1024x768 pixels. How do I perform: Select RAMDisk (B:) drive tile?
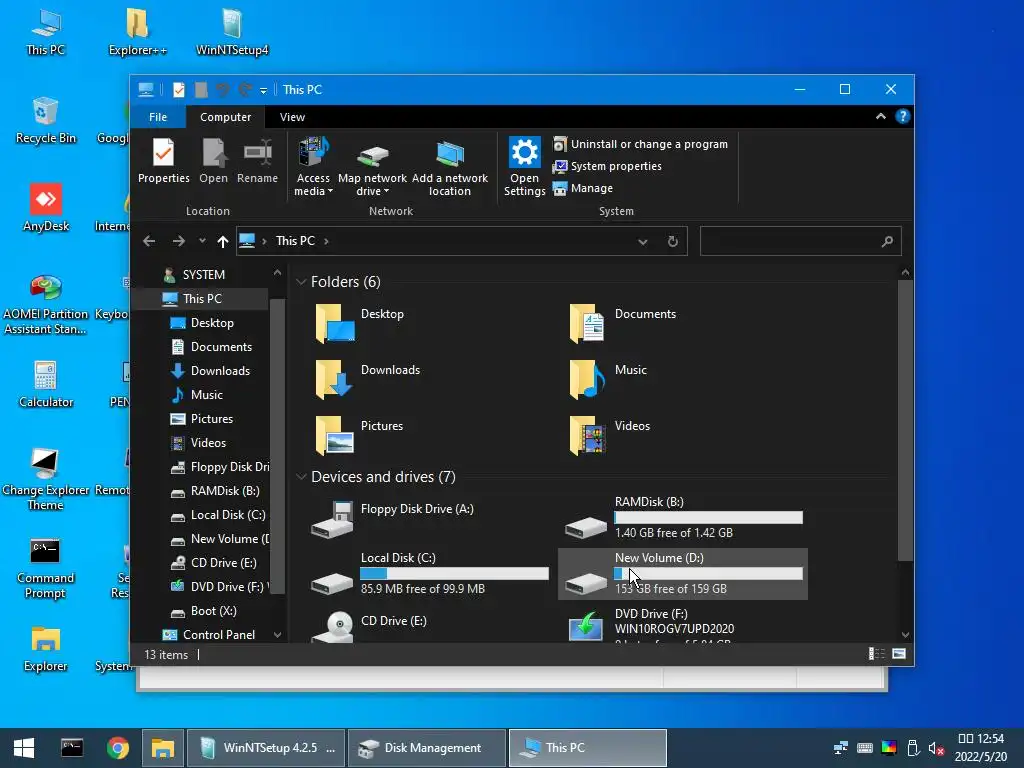683,517
